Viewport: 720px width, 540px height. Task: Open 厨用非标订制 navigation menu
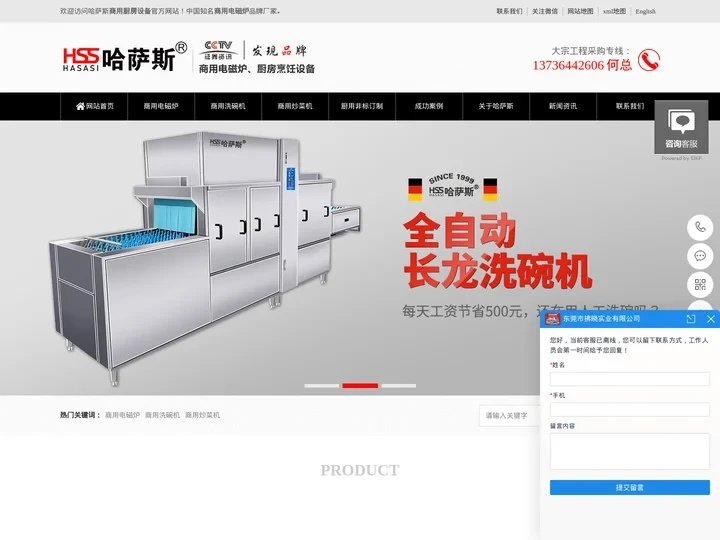[x=362, y=106]
